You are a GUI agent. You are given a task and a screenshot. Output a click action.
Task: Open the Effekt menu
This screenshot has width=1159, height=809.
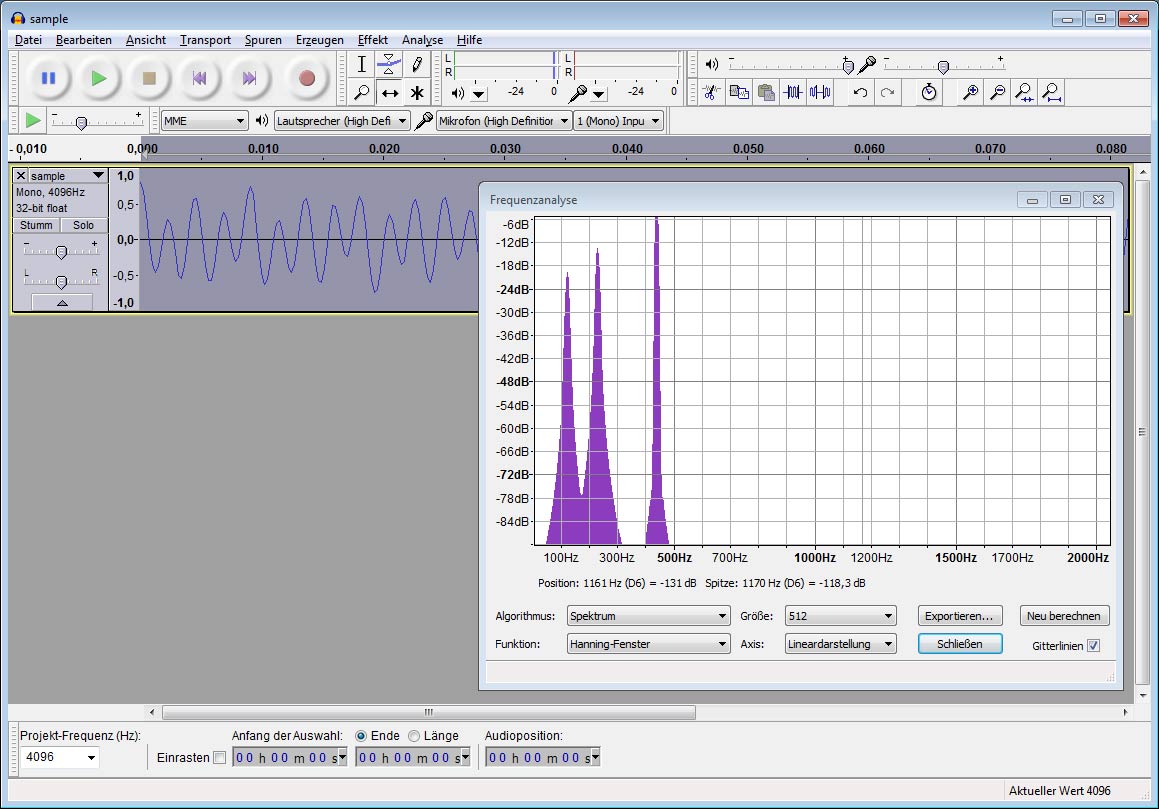[x=372, y=40]
